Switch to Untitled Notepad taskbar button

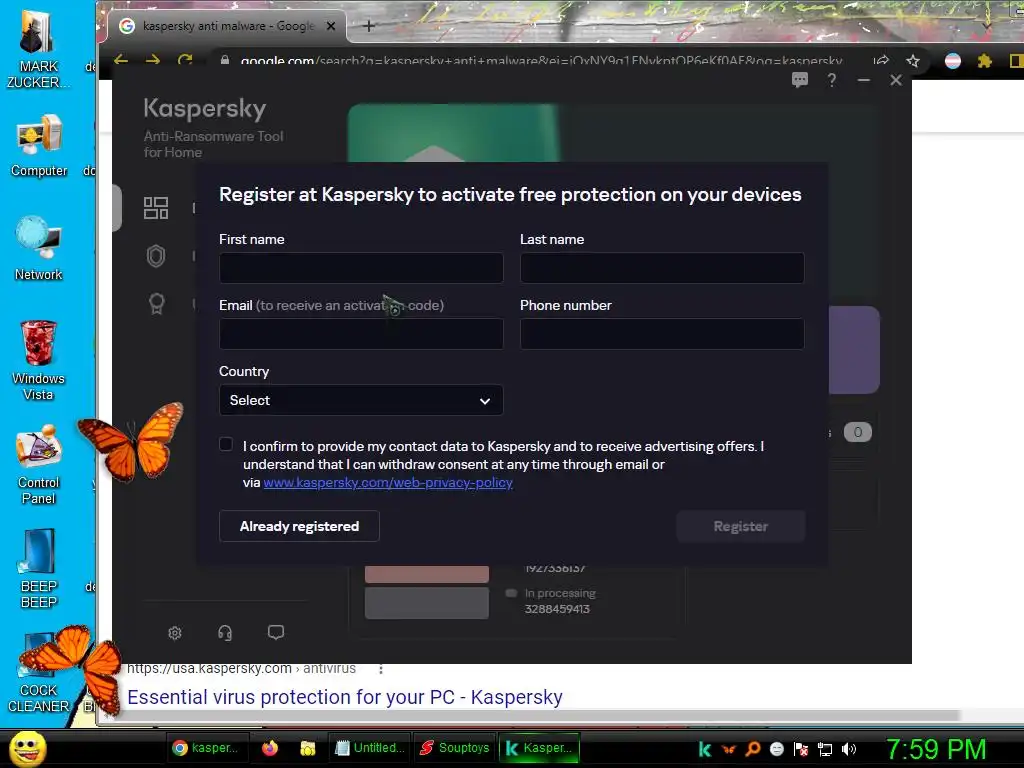(x=369, y=748)
